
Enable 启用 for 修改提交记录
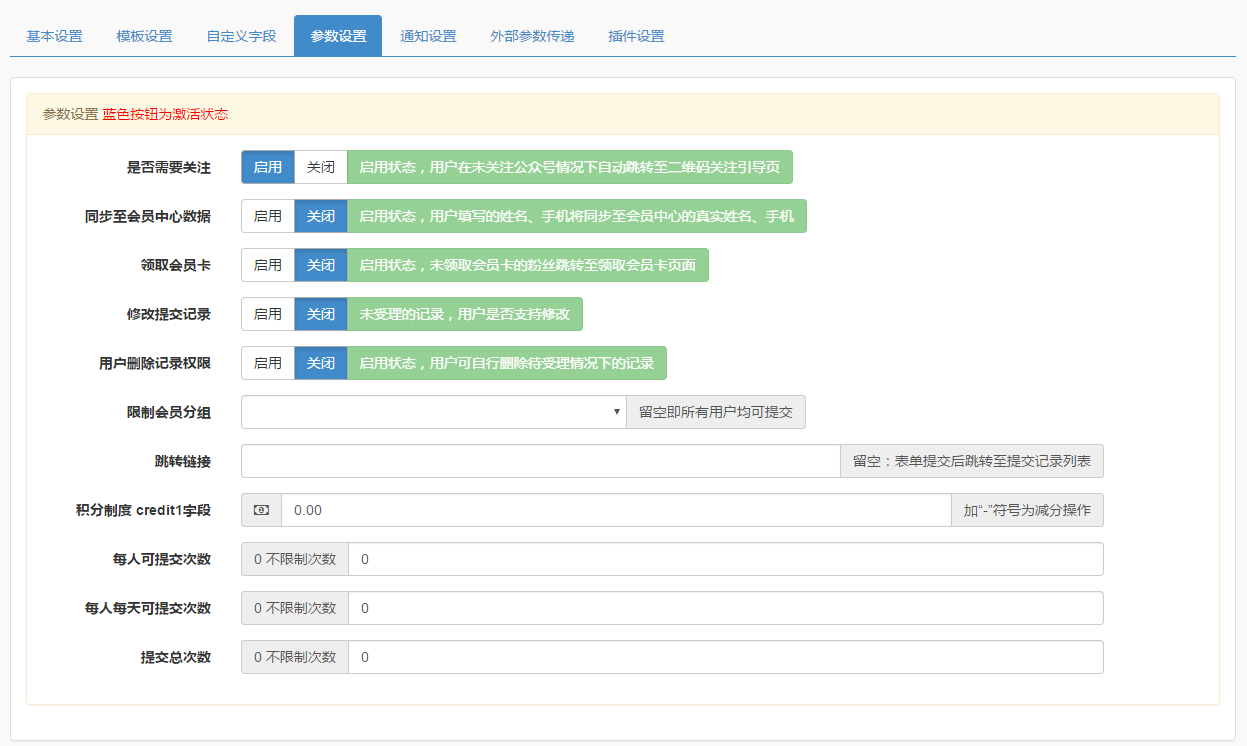point(268,314)
